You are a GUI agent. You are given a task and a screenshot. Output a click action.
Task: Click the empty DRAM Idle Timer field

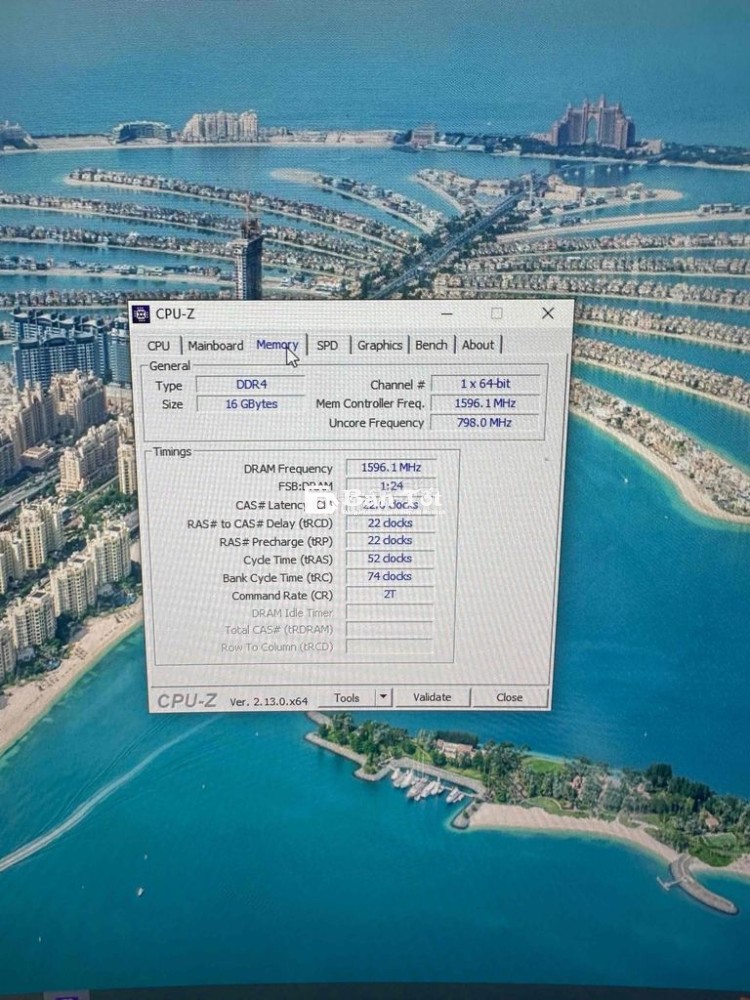pyautogui.click(x=390, y=612)
